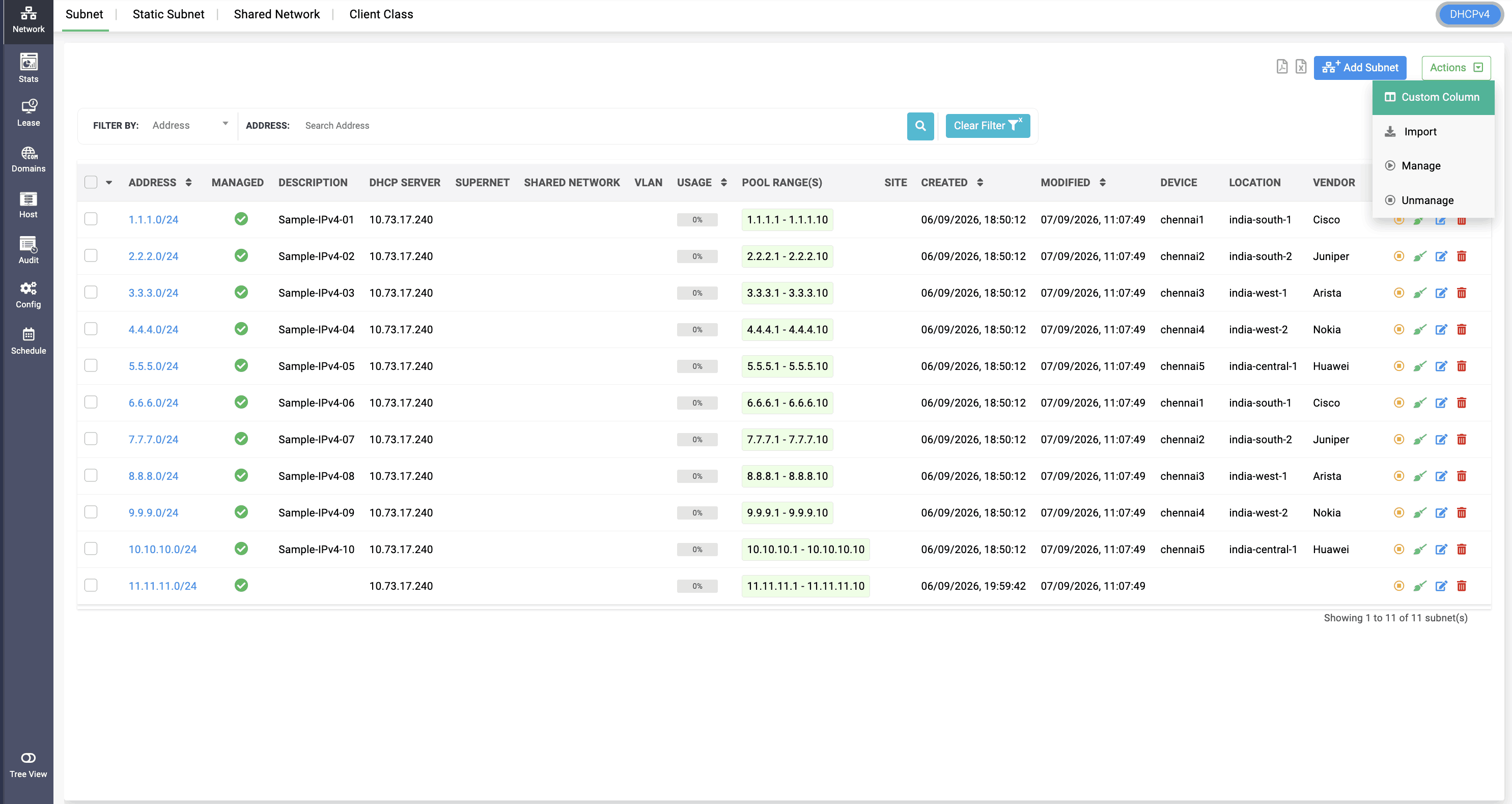Check the box for 3.3.3.0/24
Image resolution: width=1512 pixels, height=804 pixels.
pyautogui.click(x=91, y=292)
